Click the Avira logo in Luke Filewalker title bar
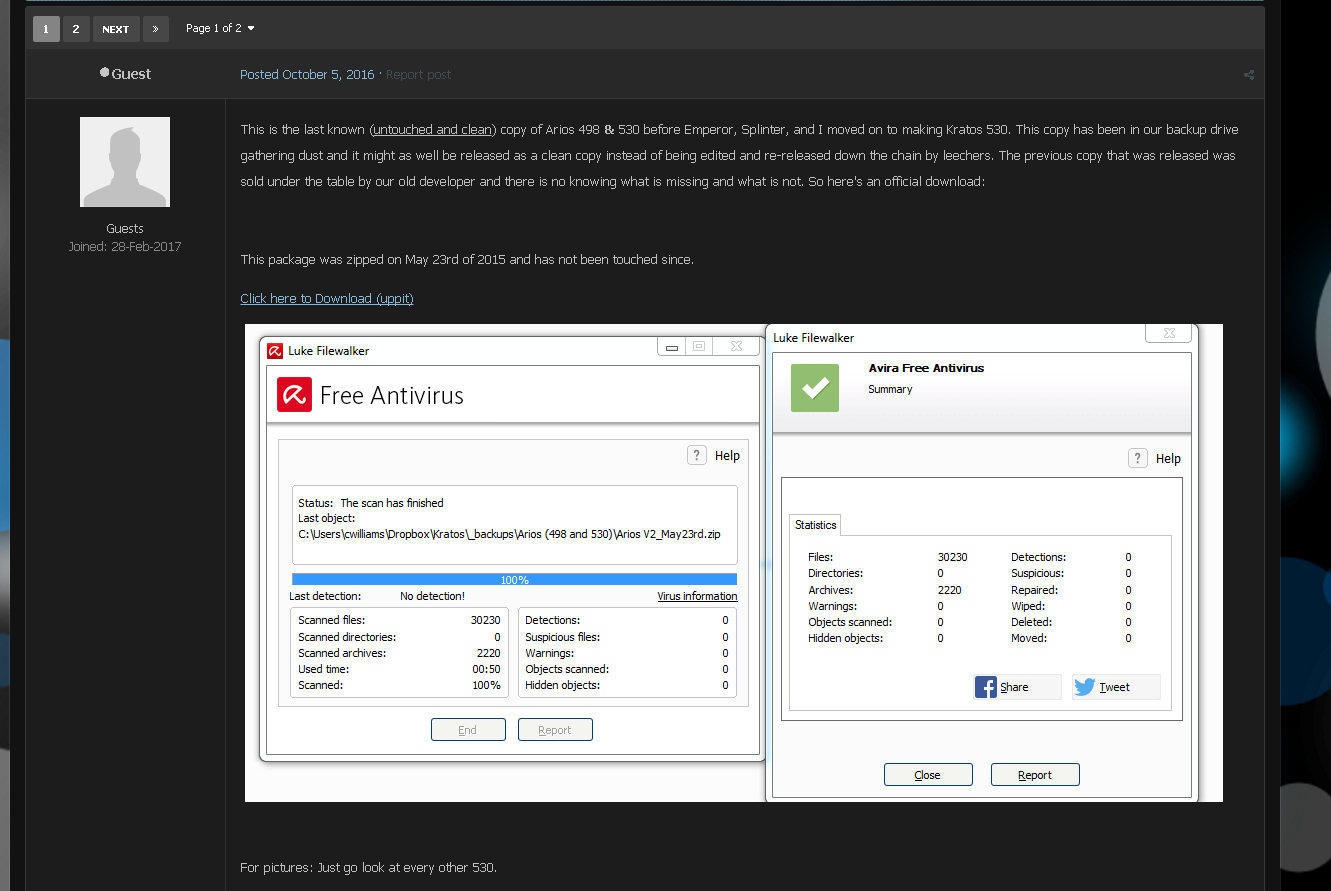 (275, 351)
